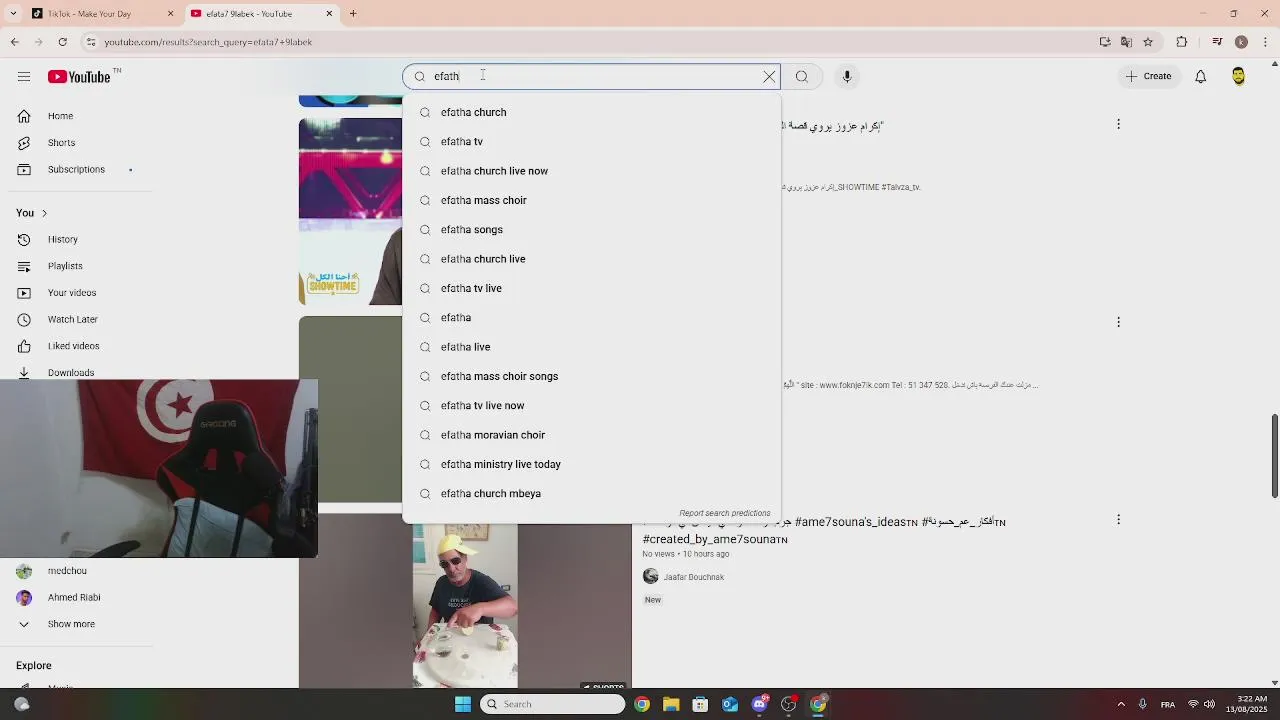This screenshot has width=1280, height=720.
Task: Select suggestion "efatha church live now"
Action: click(591, 171)
